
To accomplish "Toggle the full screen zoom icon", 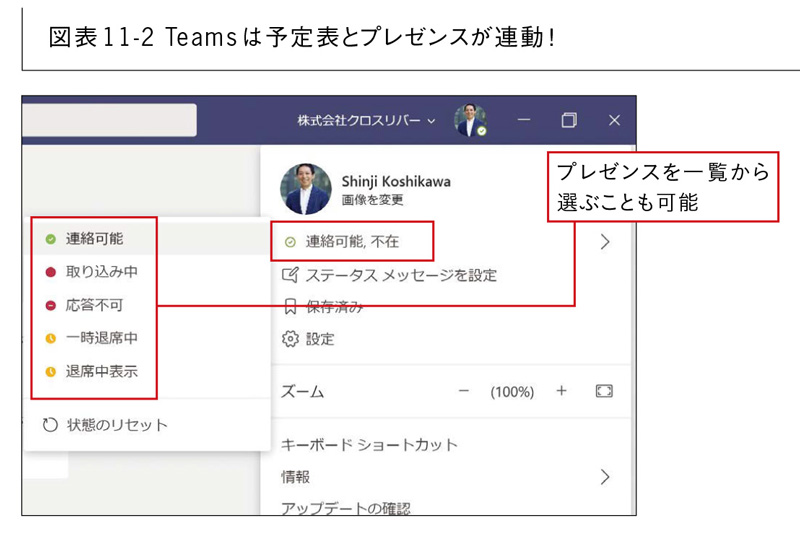I will coord(604,391).
